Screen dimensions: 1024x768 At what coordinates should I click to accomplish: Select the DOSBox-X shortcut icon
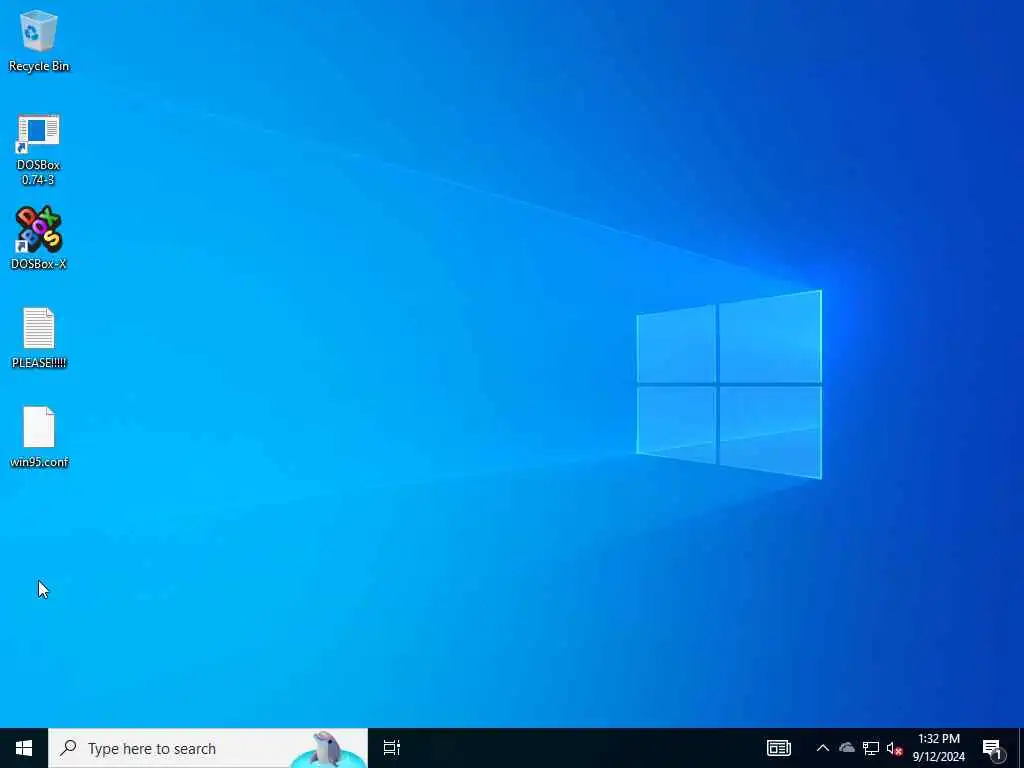39,238
